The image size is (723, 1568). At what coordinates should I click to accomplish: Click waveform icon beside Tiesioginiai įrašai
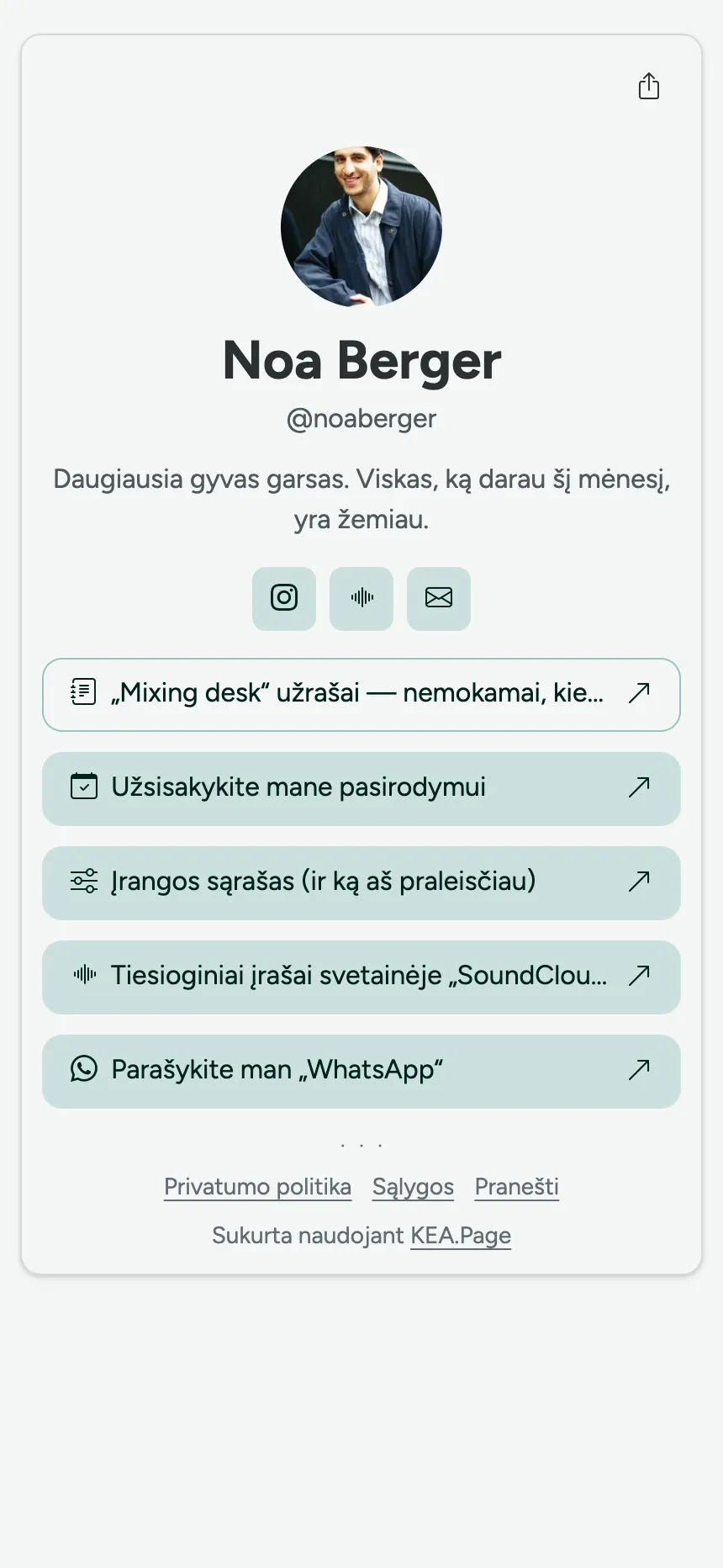point(83,975)
